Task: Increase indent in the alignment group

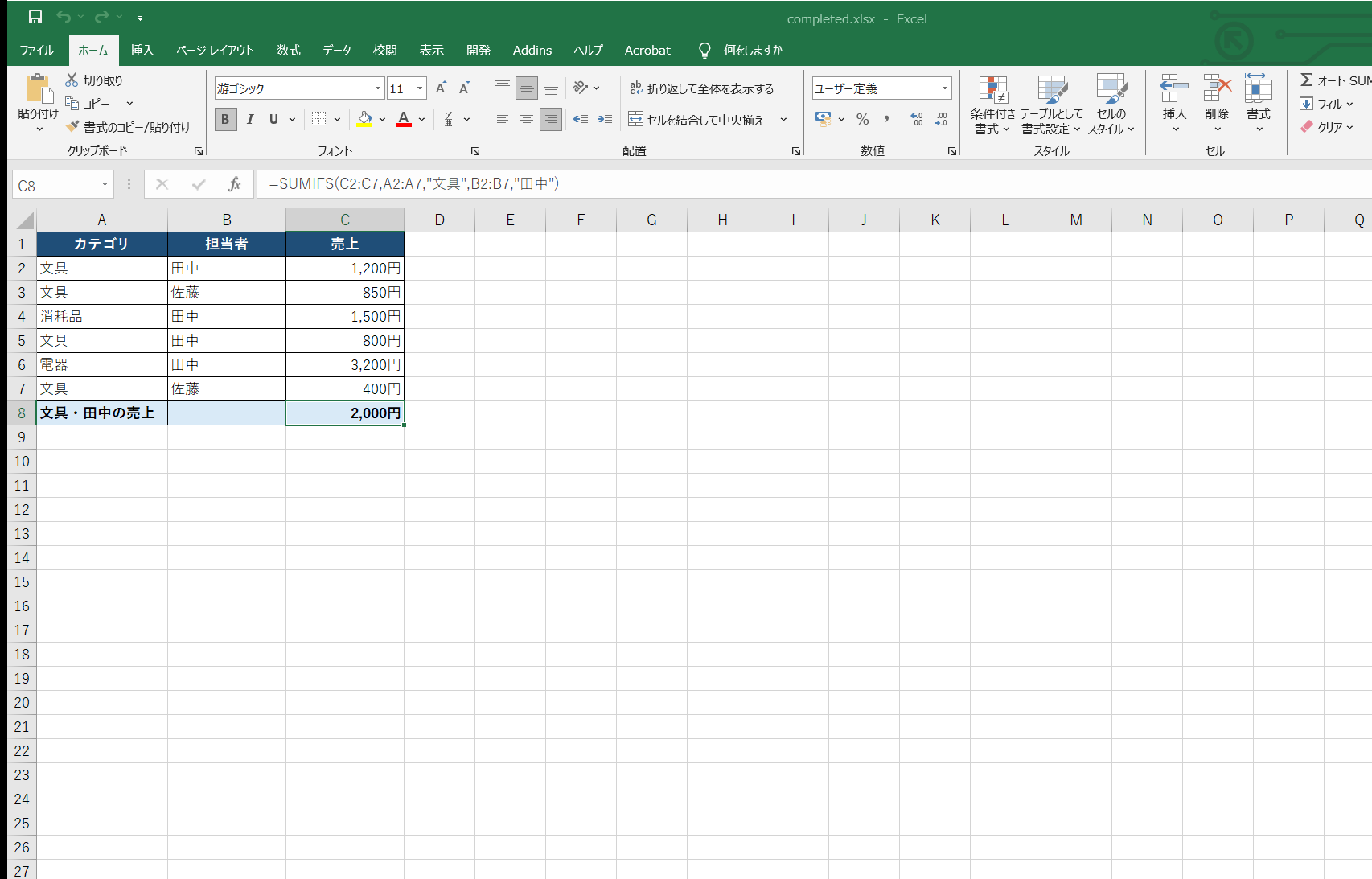Action: pos(605,119)
